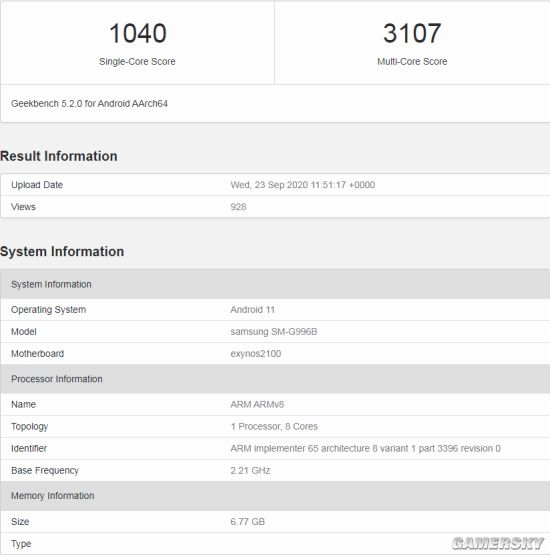The height and width of the screenshot is (555, 550).
Task: Click Geekbench 5.2.0 for Android AArch64 text
Action: (90, 104)
